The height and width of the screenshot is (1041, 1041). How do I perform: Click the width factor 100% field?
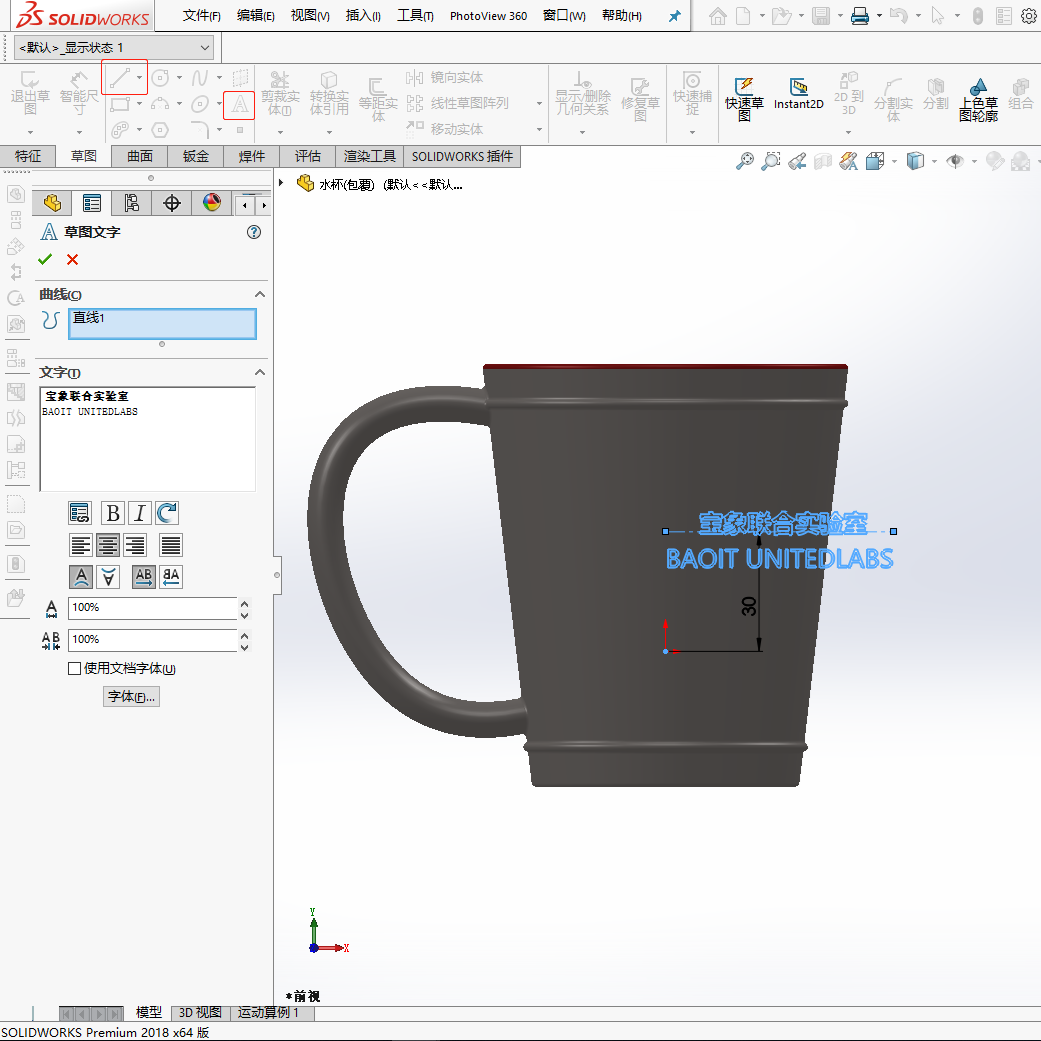(x=152, y=607)
